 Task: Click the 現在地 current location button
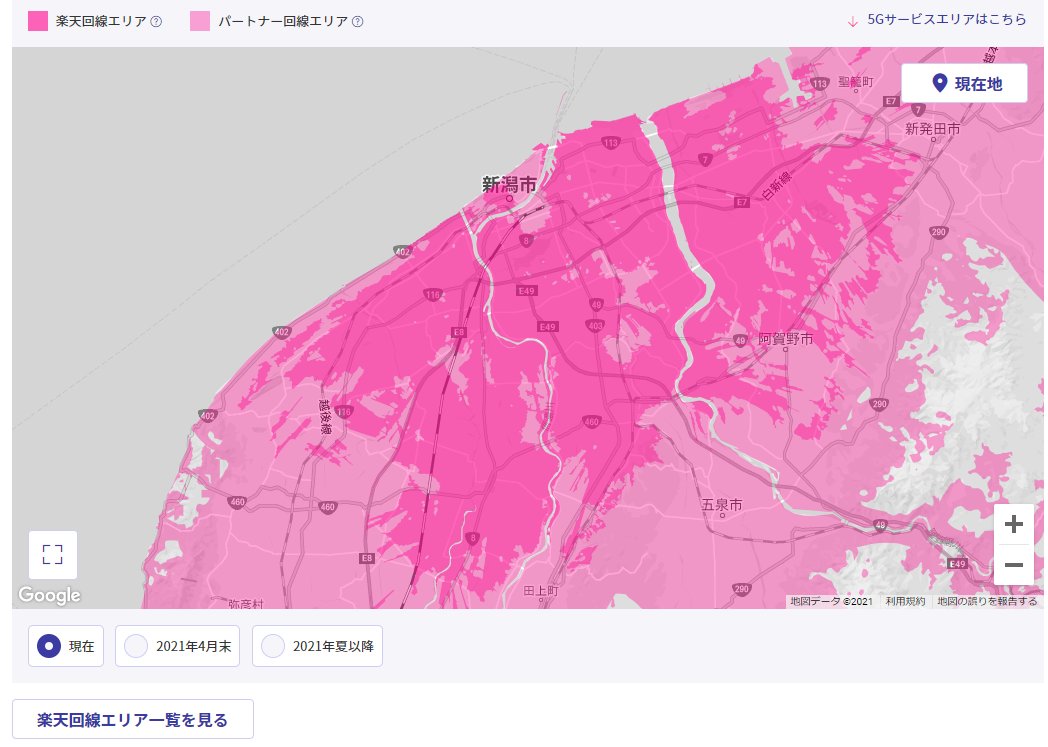[964, 84]
